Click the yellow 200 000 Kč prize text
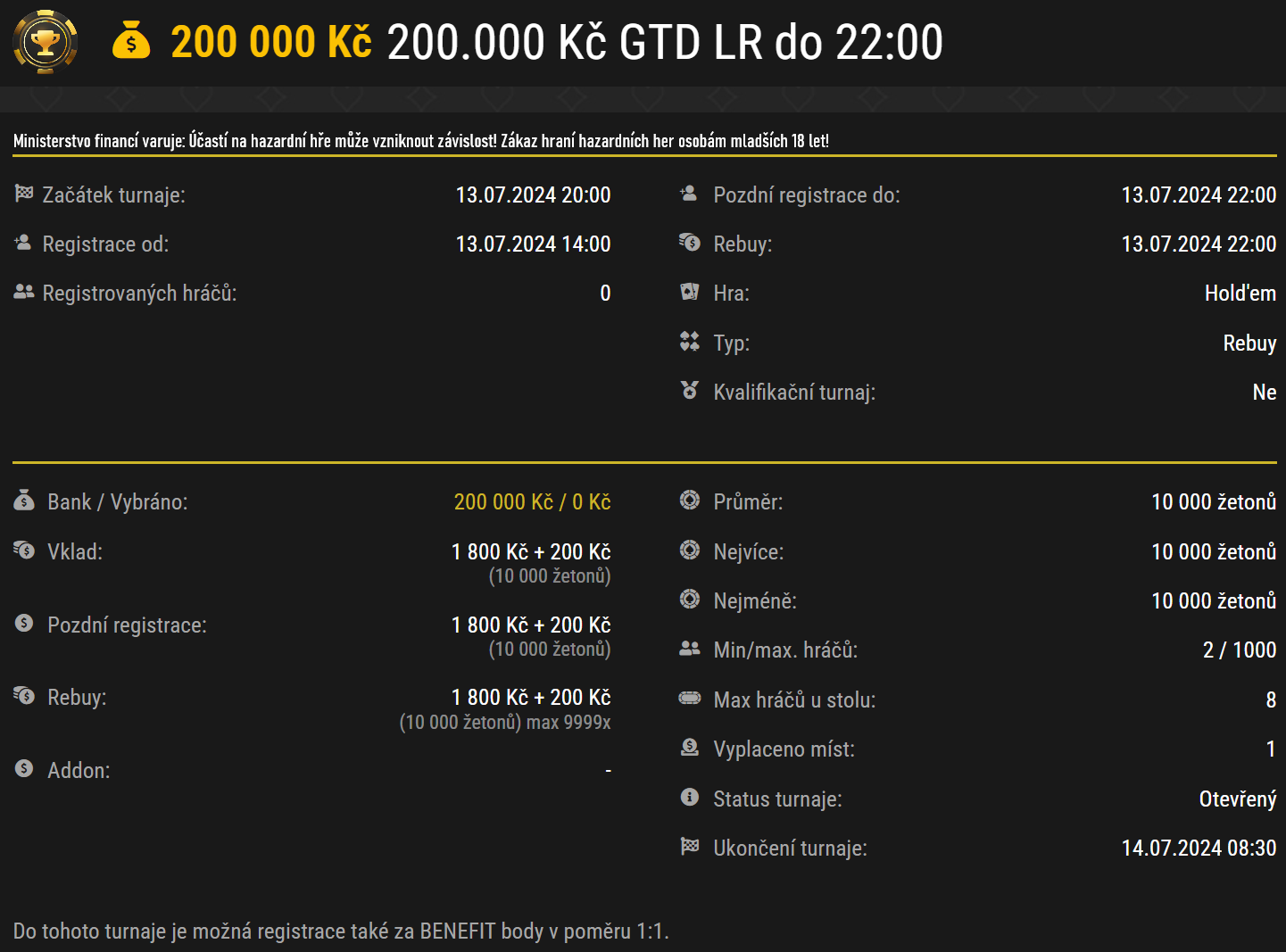The width and height of the screenshot is (1286, 952). [271, 42]
